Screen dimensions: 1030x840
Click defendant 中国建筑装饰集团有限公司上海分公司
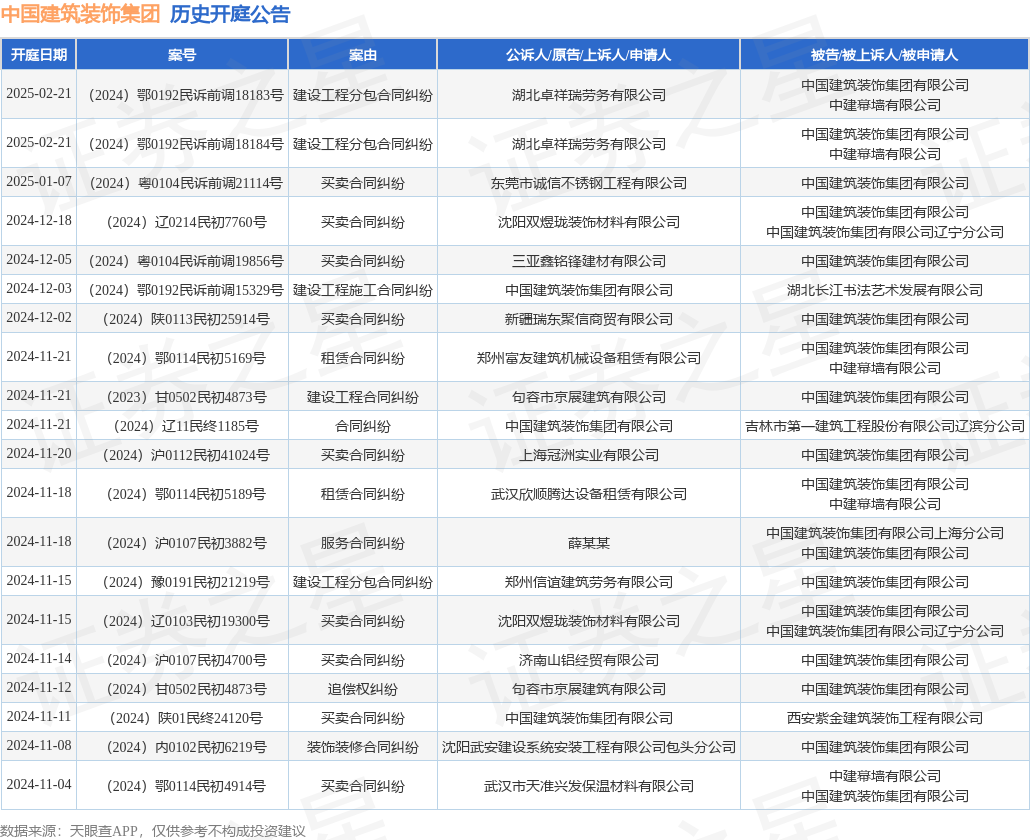pos(885,533)
